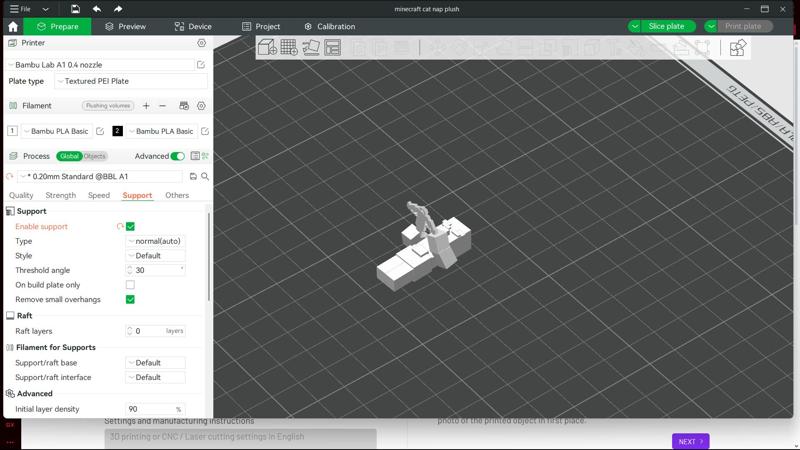The image size is (800, 450).
Task: Uncheck the Enable support checkbox
Action: pyautogui.click(x=131, y=227)
